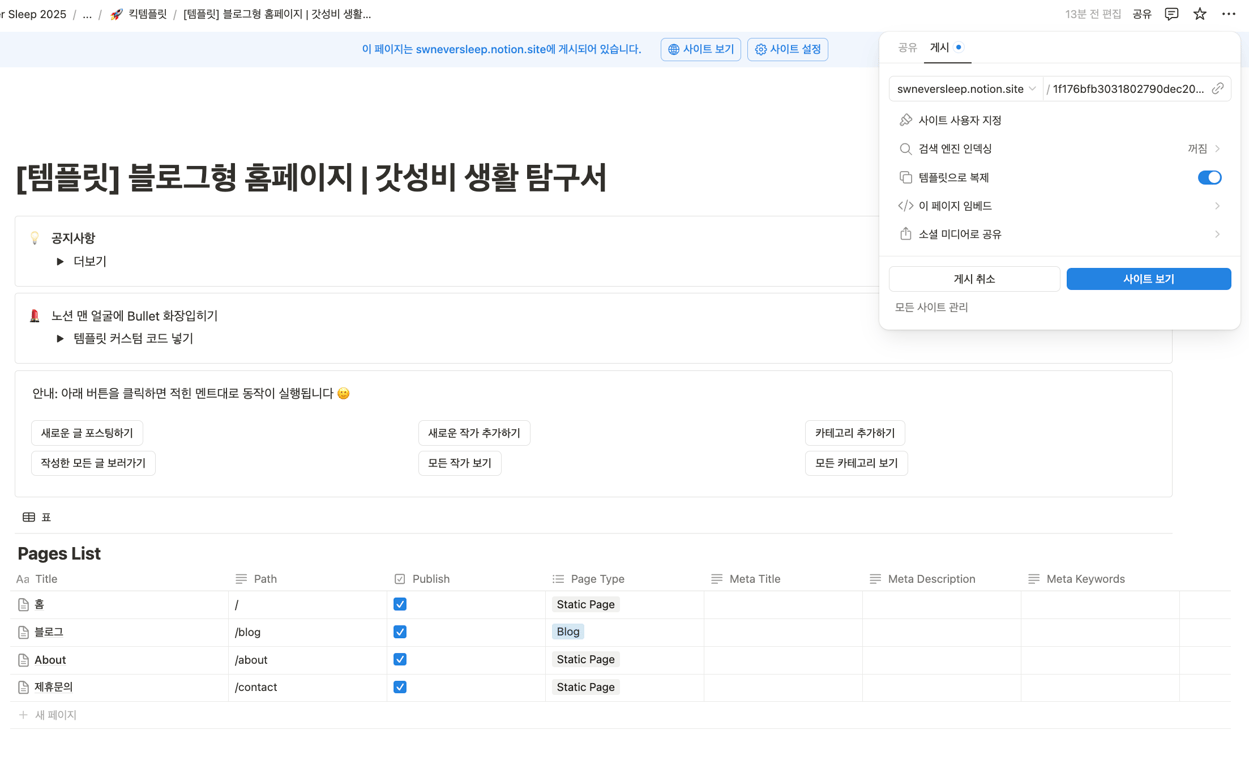Image resolution: width=1249 pixels, height=768 pixels.
Task: Click 사이트 설정 in the banner
Action: click(787, 49)
